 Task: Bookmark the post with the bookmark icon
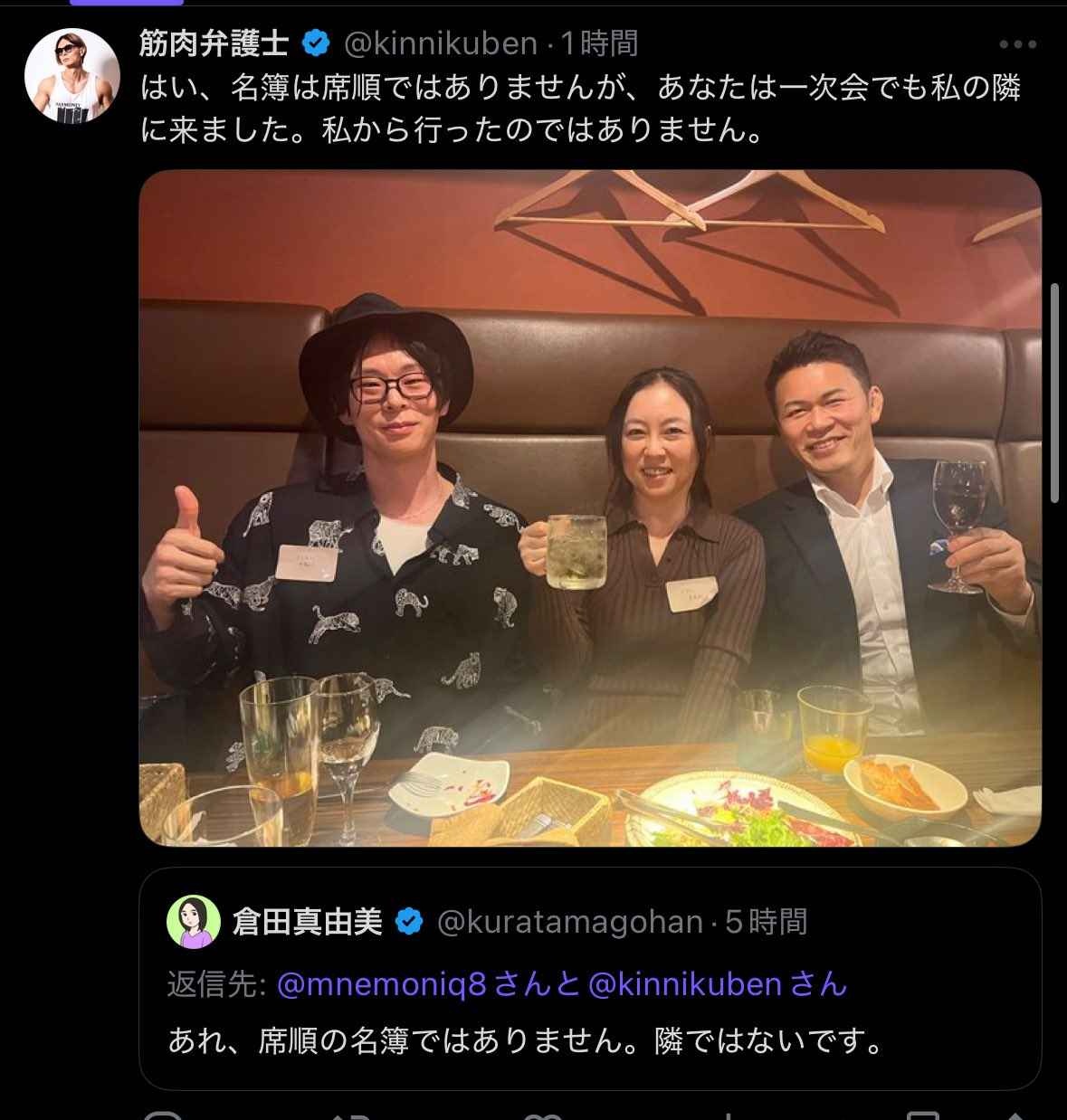(921, 1114)
